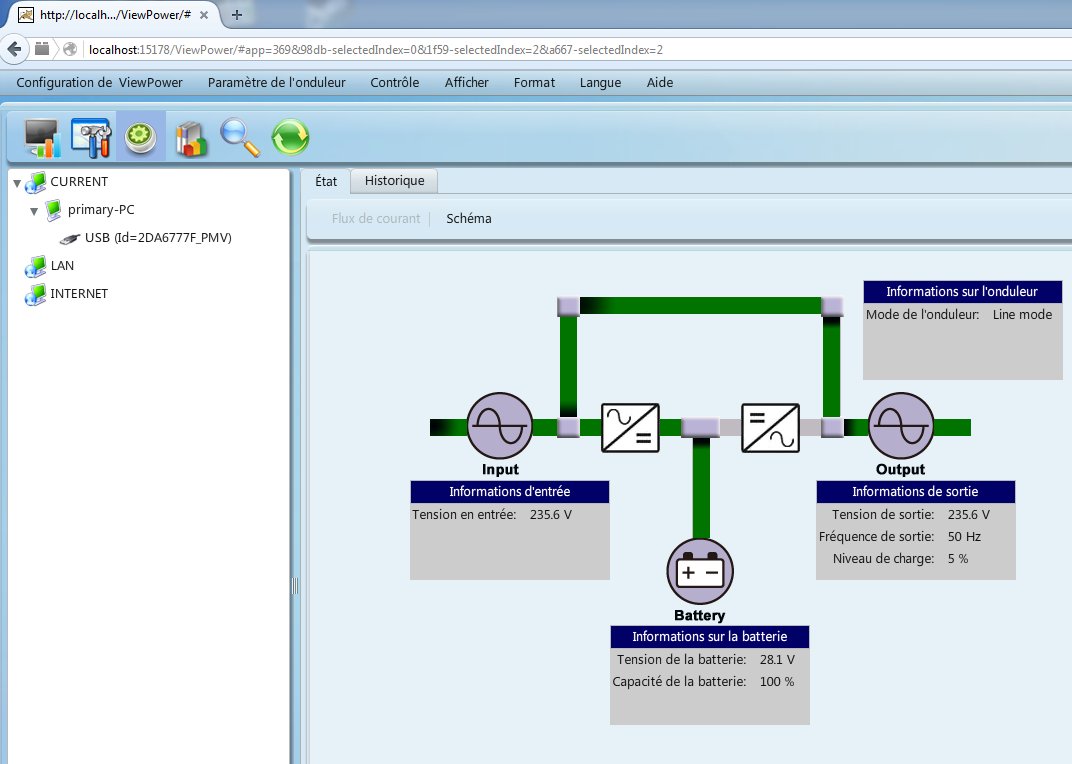Screen dimensions: 1072x764
Task: Open the books and chart toolbar icon
Action: click(x=190, y=137)
